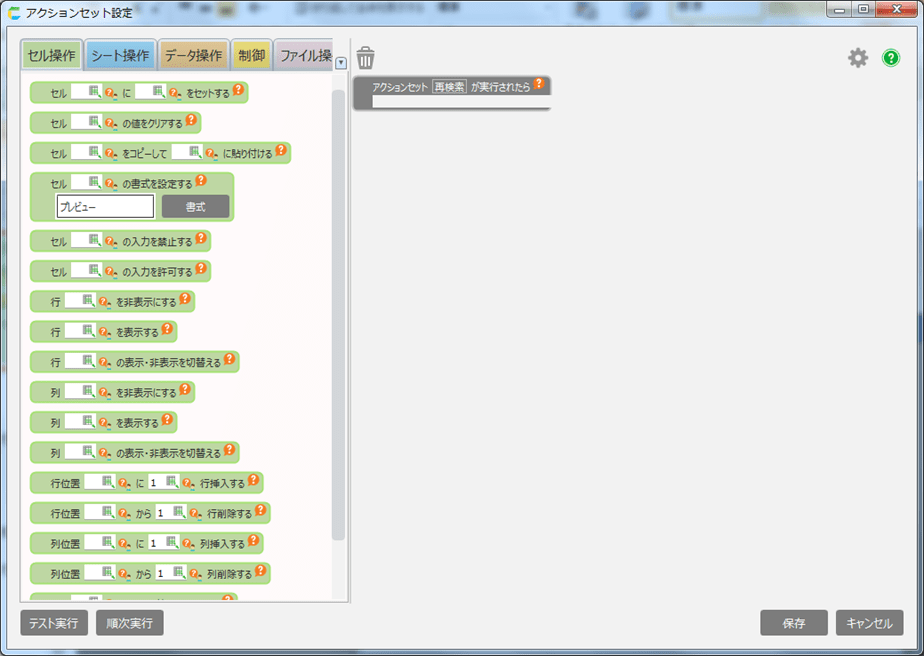This screenshot has width=924, height=656.
Task: Switch to the シート操作 tab
Action: pyautogui.click(x=120, y=55)
